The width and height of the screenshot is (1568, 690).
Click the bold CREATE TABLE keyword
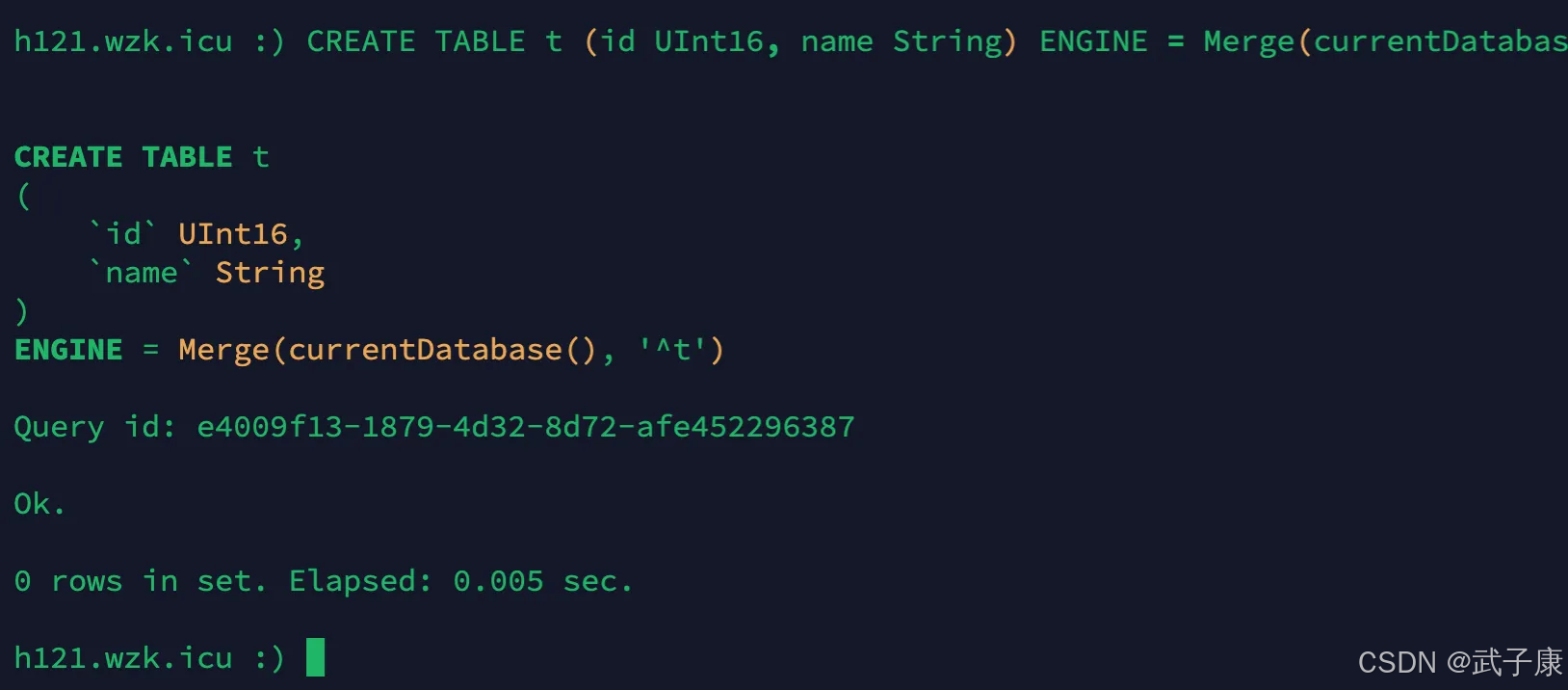(x=123, y=157)
